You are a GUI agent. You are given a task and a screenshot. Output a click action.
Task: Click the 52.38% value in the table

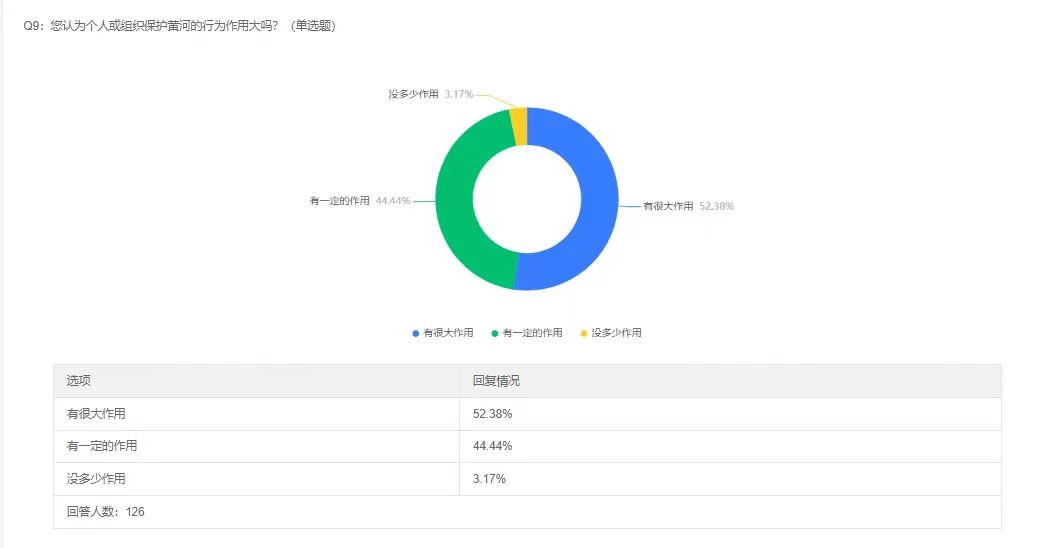point(492,414)
